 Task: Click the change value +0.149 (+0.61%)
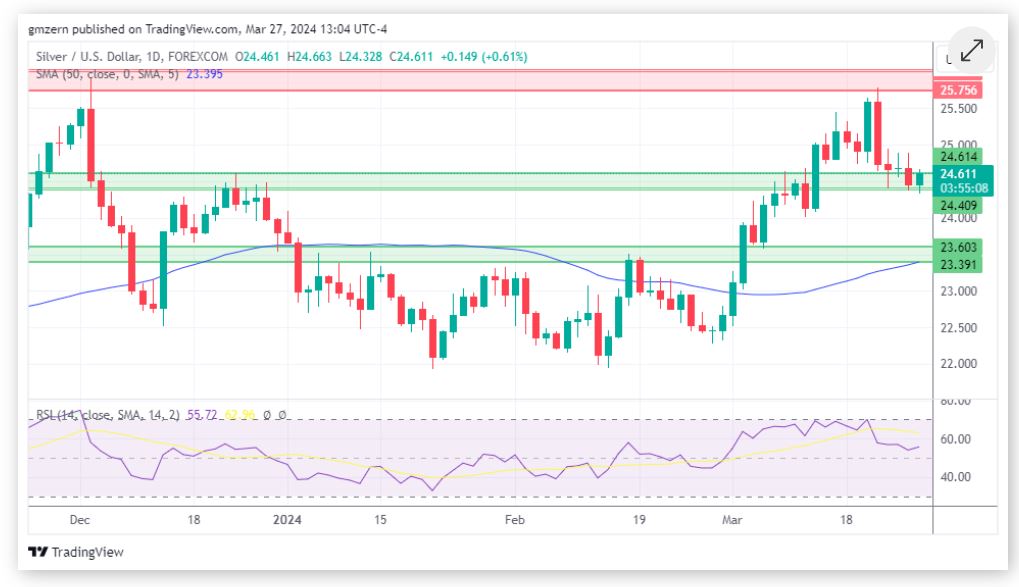coord(484,57)
